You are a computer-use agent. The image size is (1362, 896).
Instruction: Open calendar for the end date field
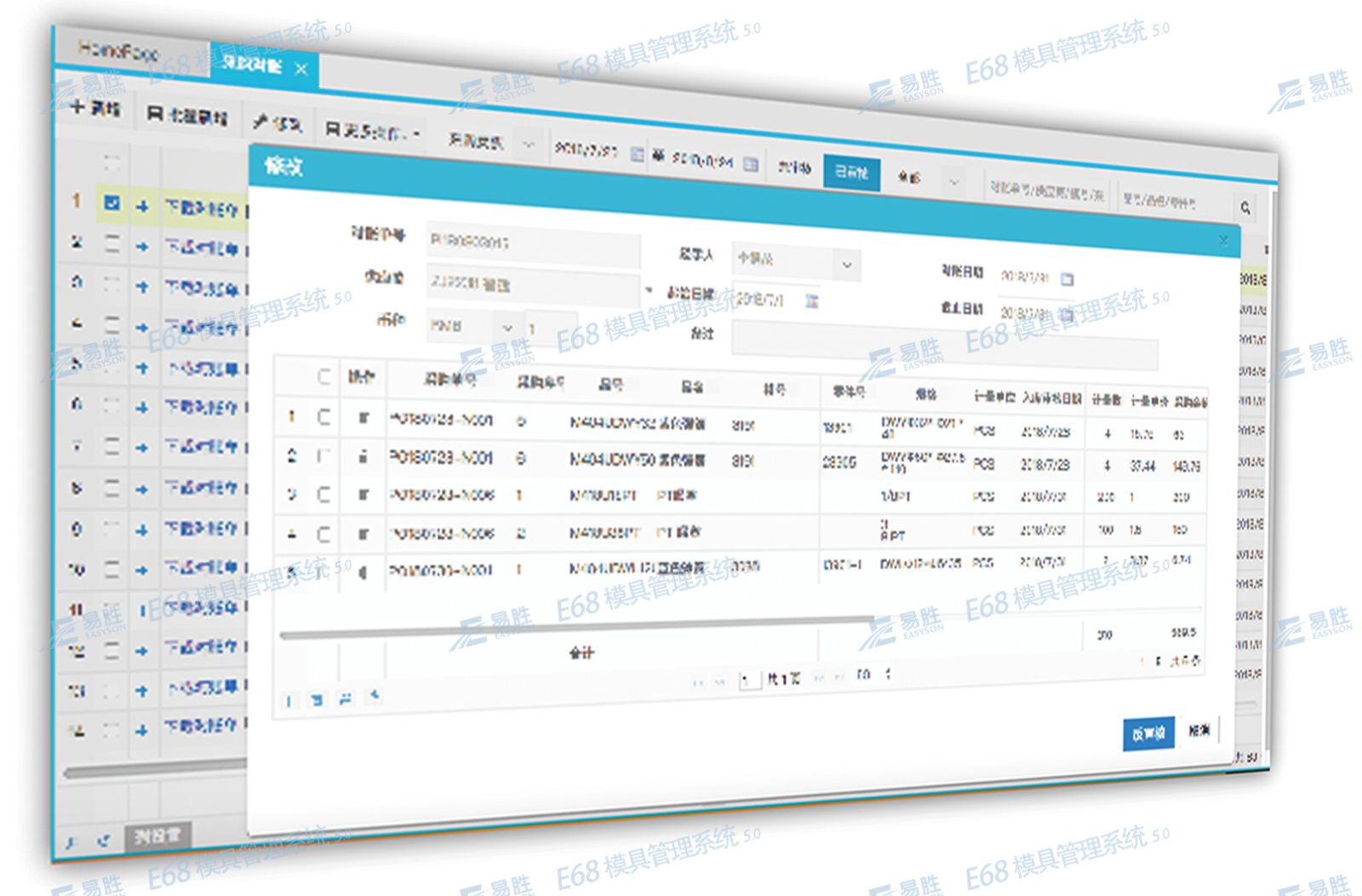1067,316
